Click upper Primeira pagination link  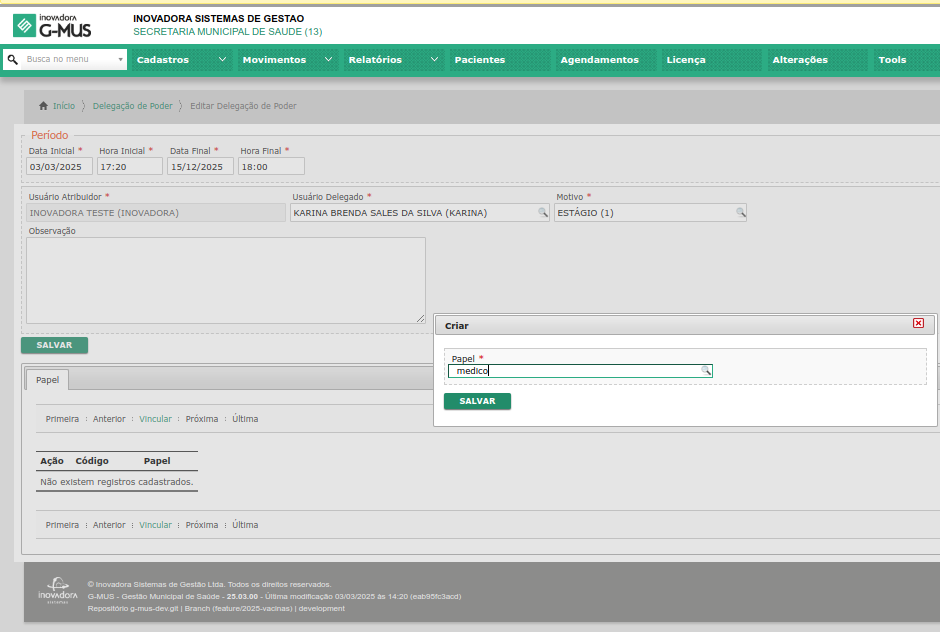[62, 419]
